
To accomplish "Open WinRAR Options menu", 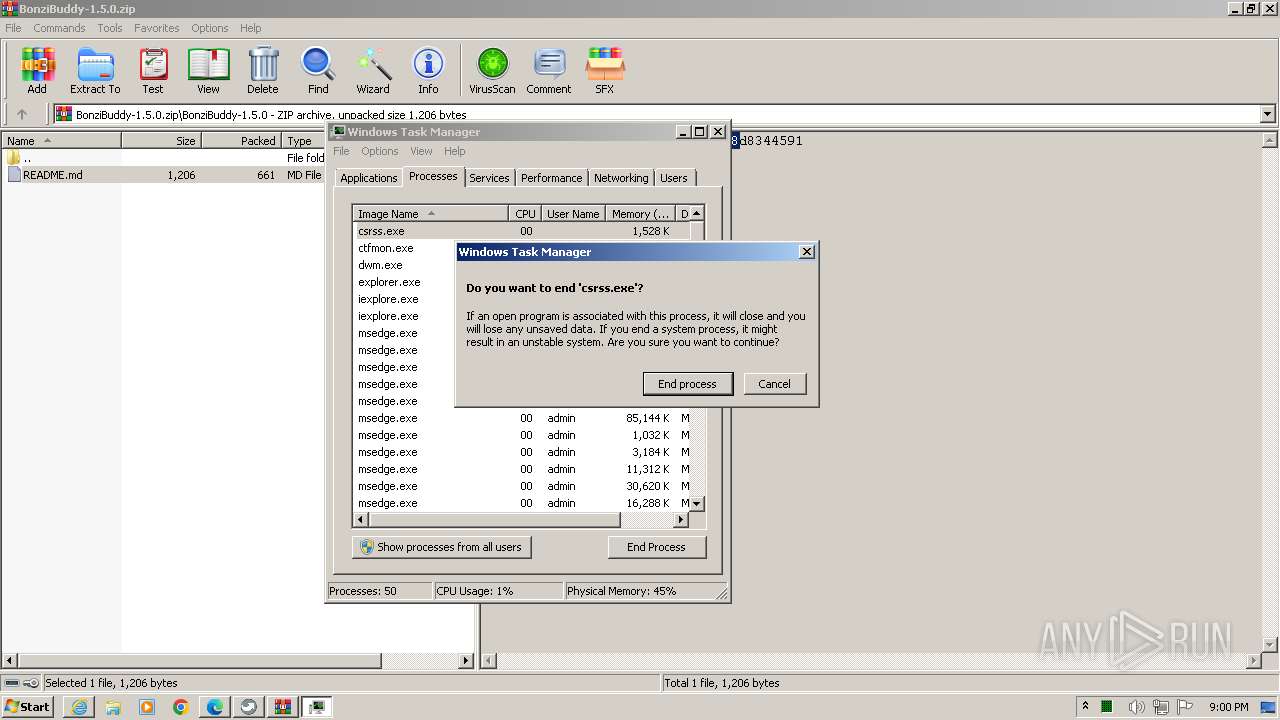I will point(210,28).
